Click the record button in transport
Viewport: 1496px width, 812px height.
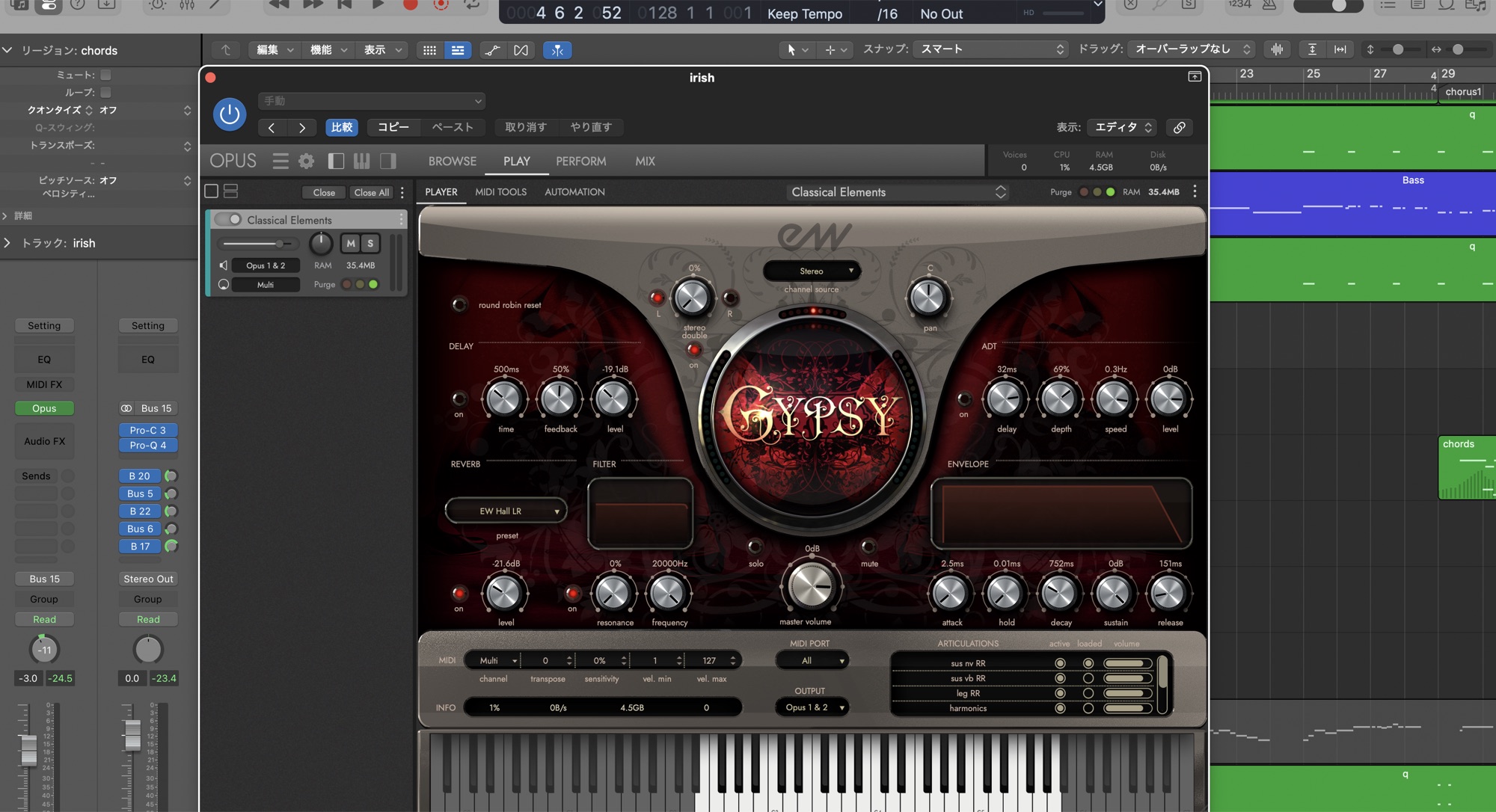(410, 4)
